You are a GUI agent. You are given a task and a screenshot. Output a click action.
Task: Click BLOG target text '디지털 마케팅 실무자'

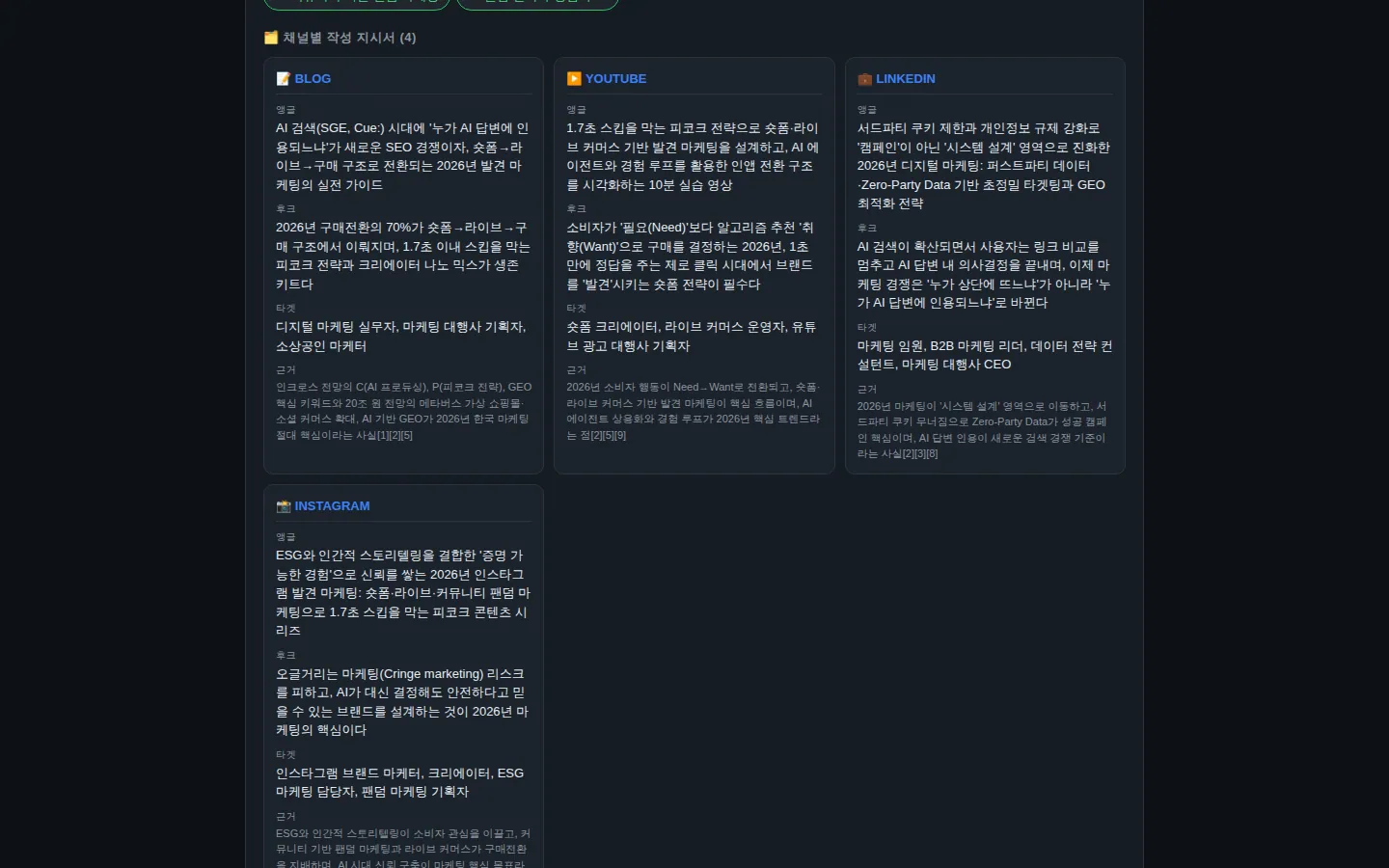click(336, 327)
